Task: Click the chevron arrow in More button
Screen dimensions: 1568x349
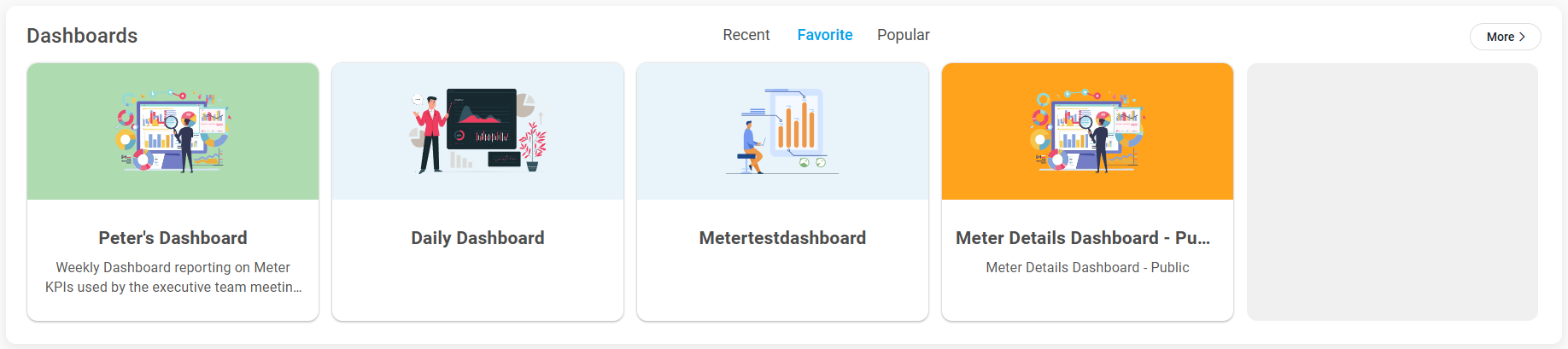Action: 1522,37
